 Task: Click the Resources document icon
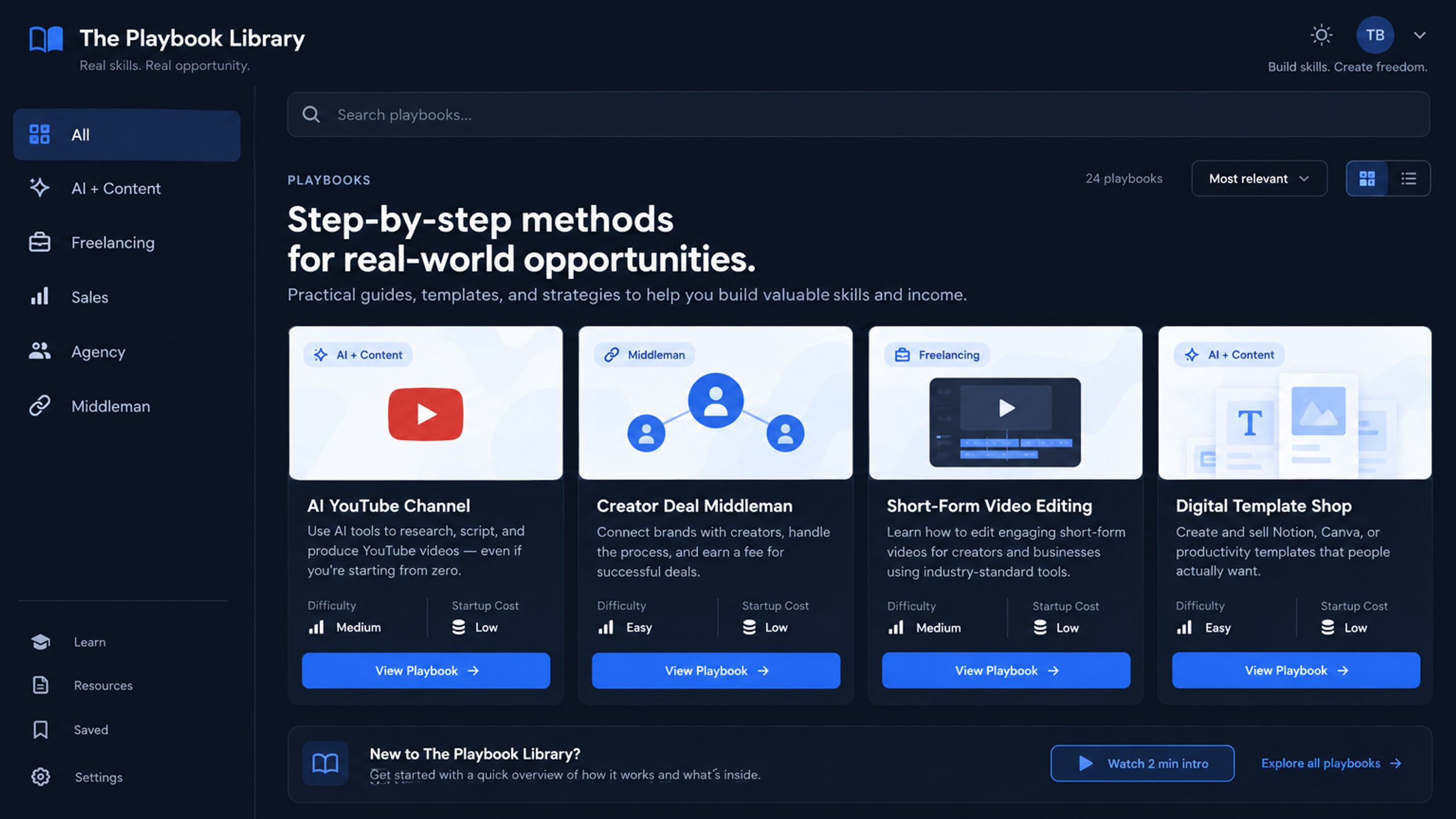click(x=40, y=685)
